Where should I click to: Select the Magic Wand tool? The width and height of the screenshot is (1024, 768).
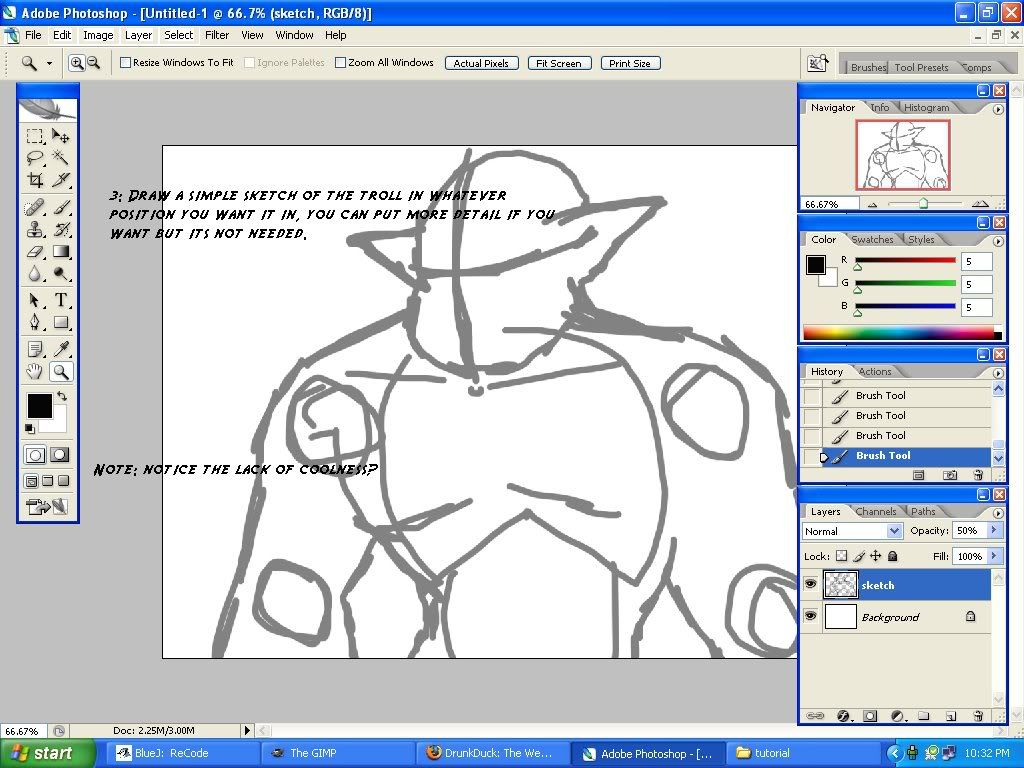tap(61, 158)
